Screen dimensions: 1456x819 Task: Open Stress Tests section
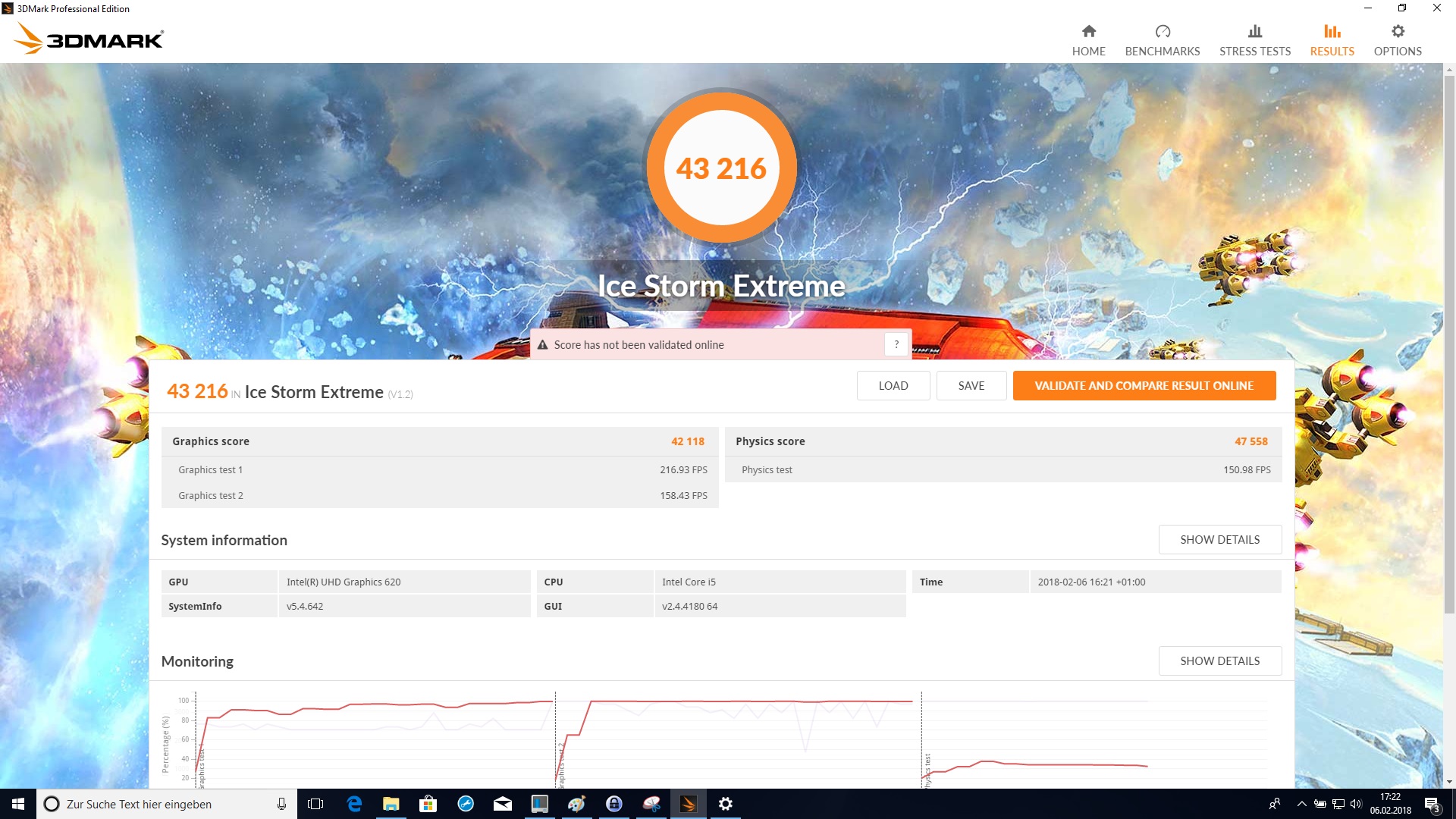tap(1254, 40)
